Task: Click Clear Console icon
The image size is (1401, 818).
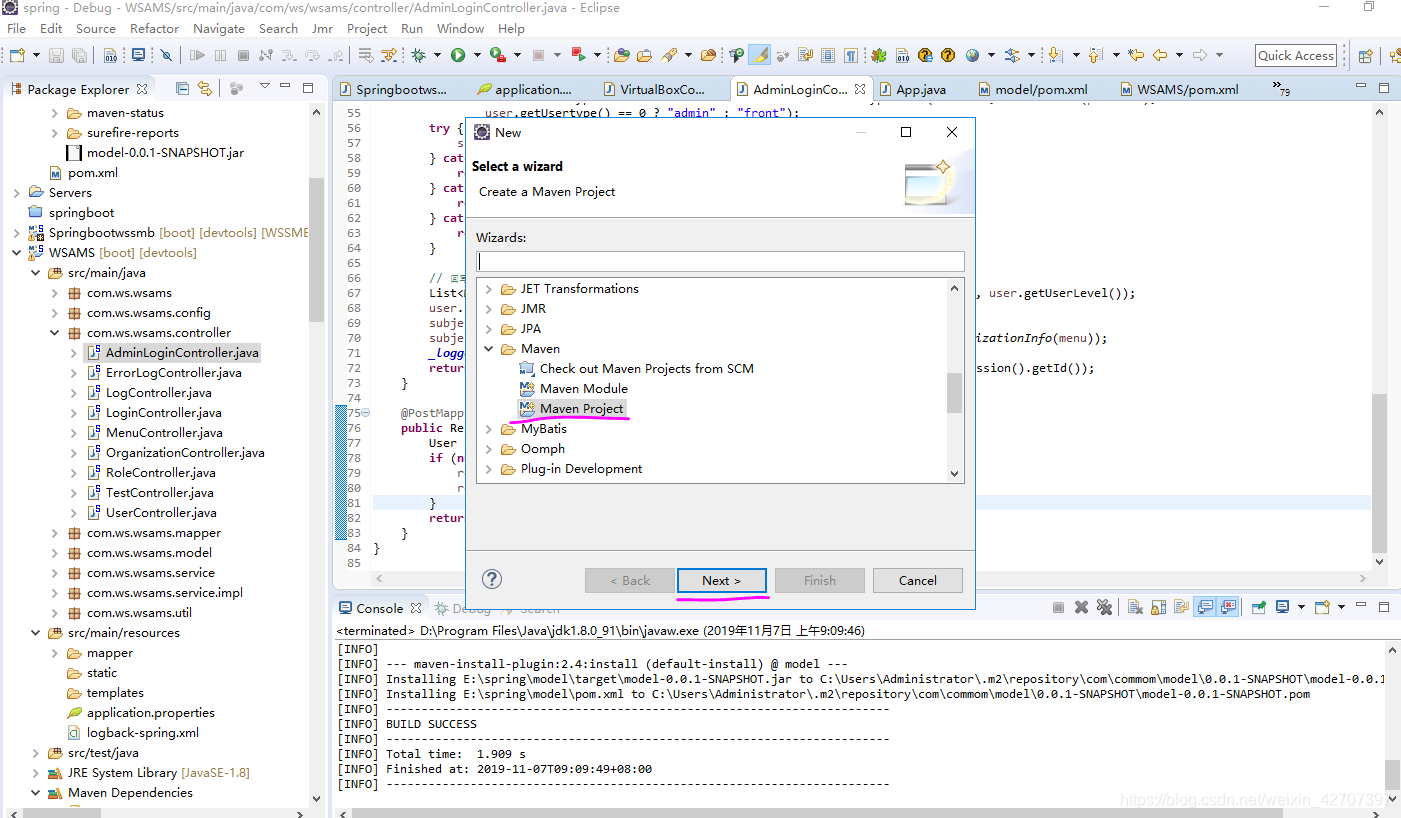Action: coord(1135,607)
